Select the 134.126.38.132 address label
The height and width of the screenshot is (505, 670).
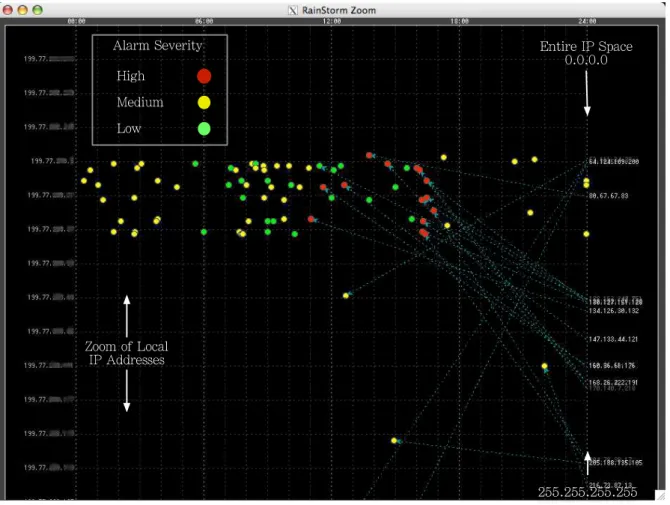click(614, 311)
